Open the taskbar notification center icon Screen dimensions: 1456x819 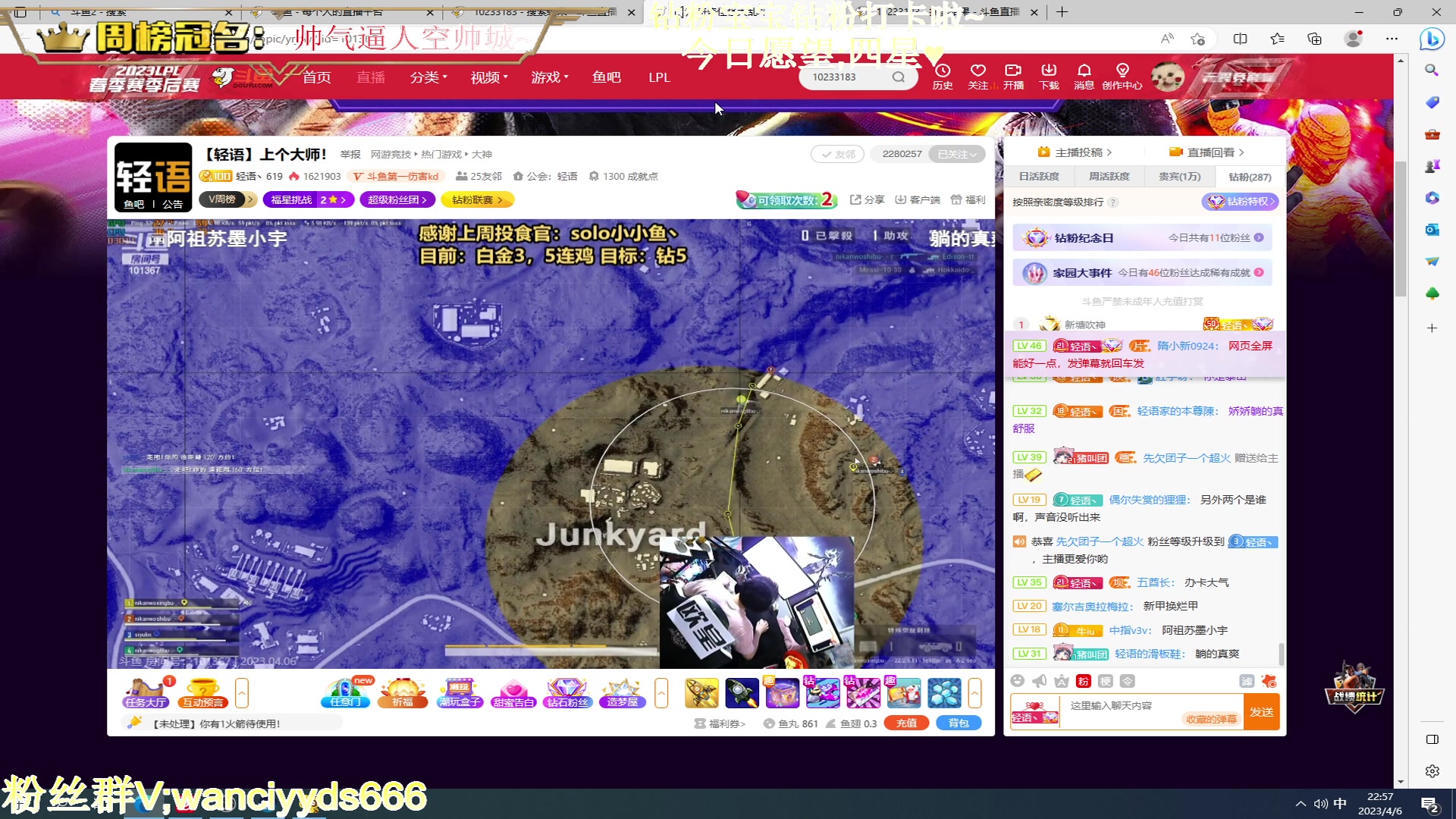coord(1430,805)
